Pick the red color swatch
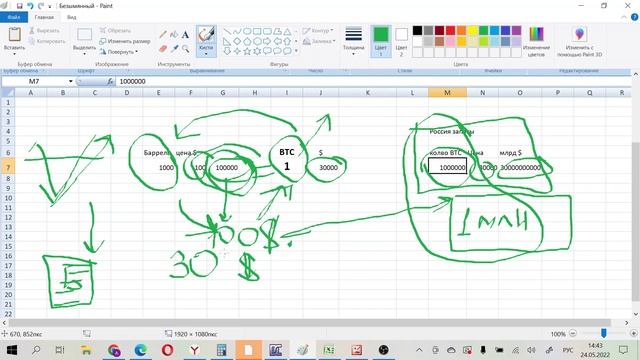The width and height of the screenshot is (640, 360). pyautogui.click(x=451, y=31)
